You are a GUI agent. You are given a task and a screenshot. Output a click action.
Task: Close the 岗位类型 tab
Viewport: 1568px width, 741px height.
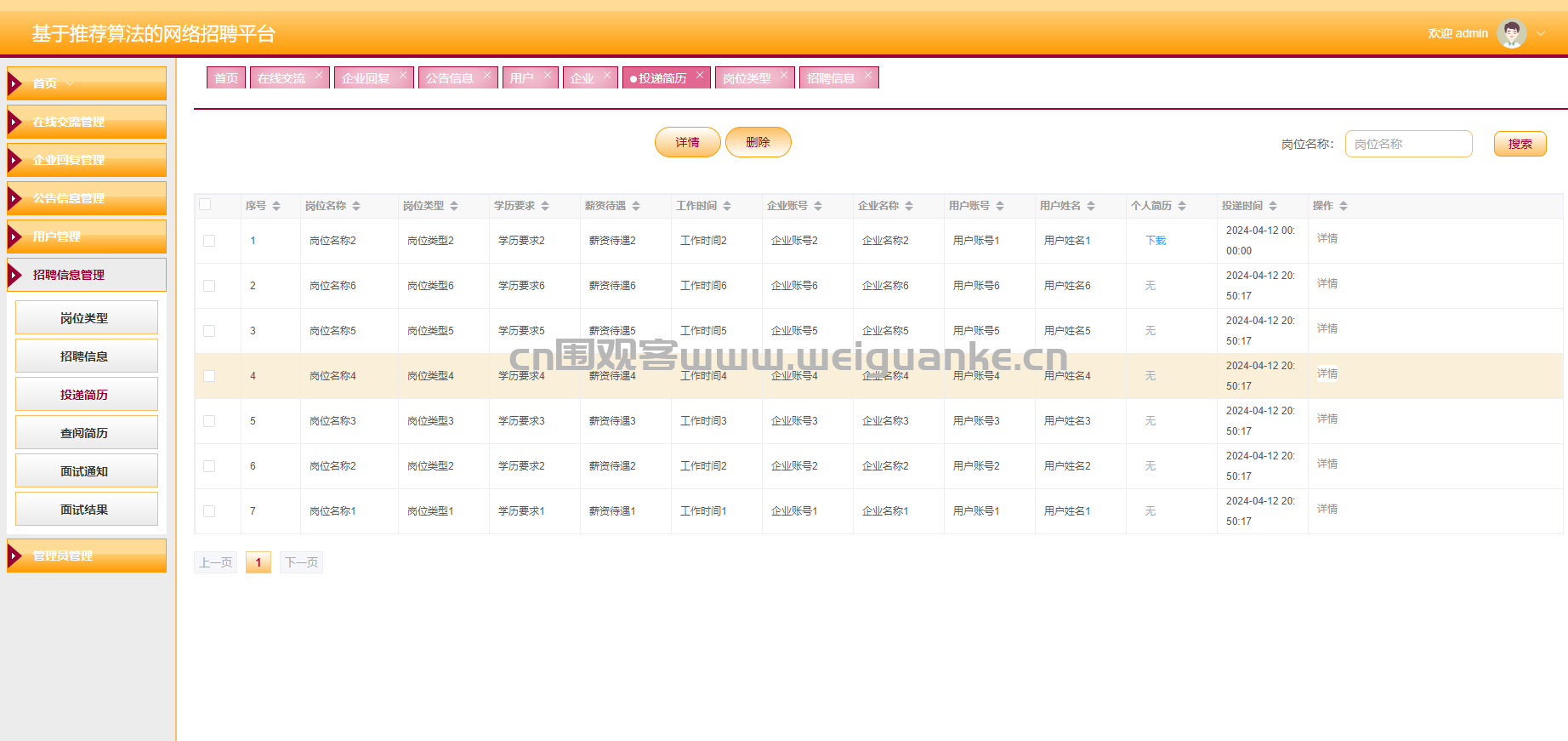click(x=784, y=75)
